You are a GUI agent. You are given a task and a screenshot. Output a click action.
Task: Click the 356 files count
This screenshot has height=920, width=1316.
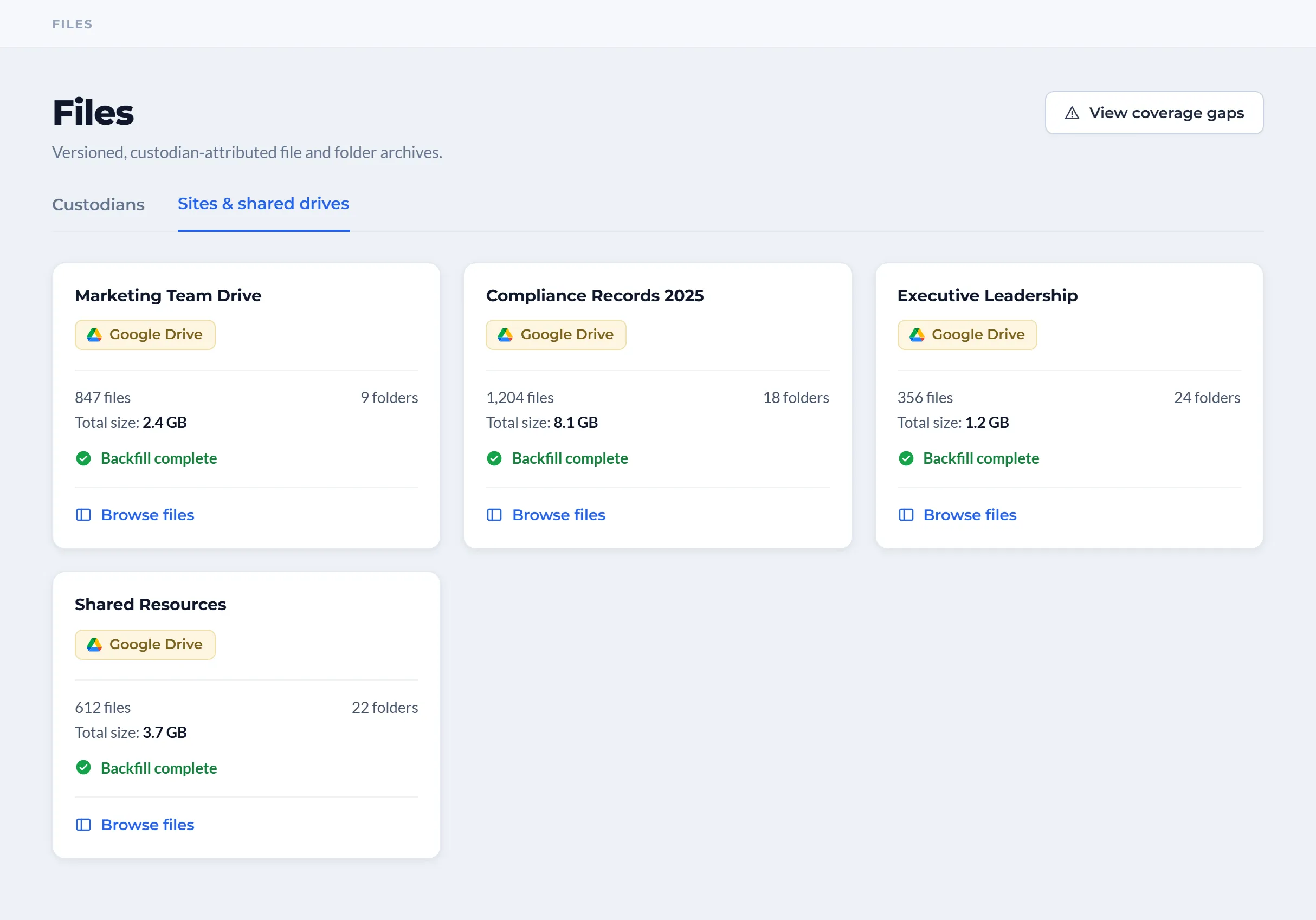click(x=925, y=398)
